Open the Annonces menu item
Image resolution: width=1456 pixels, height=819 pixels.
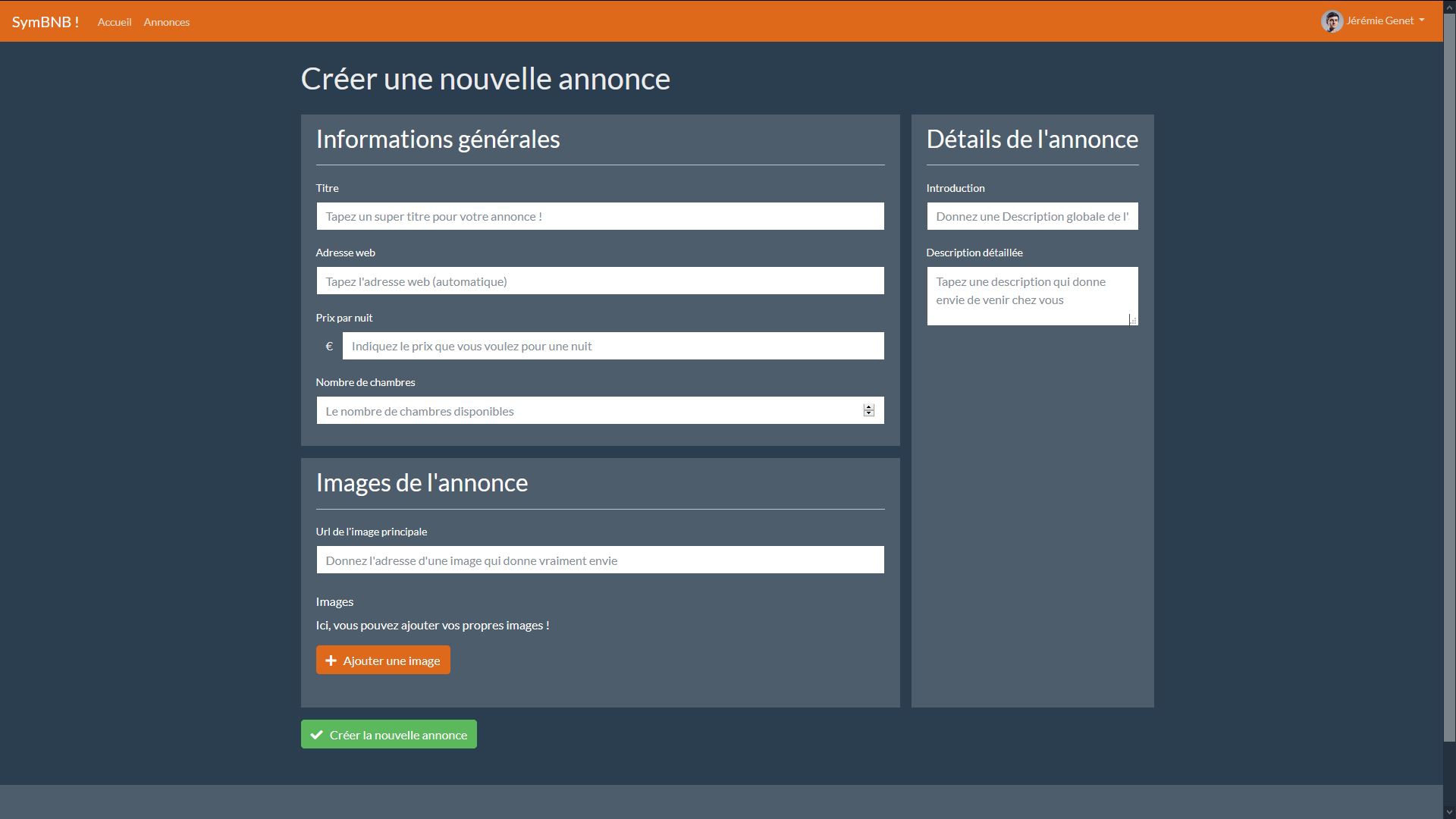tap(167, 22)
